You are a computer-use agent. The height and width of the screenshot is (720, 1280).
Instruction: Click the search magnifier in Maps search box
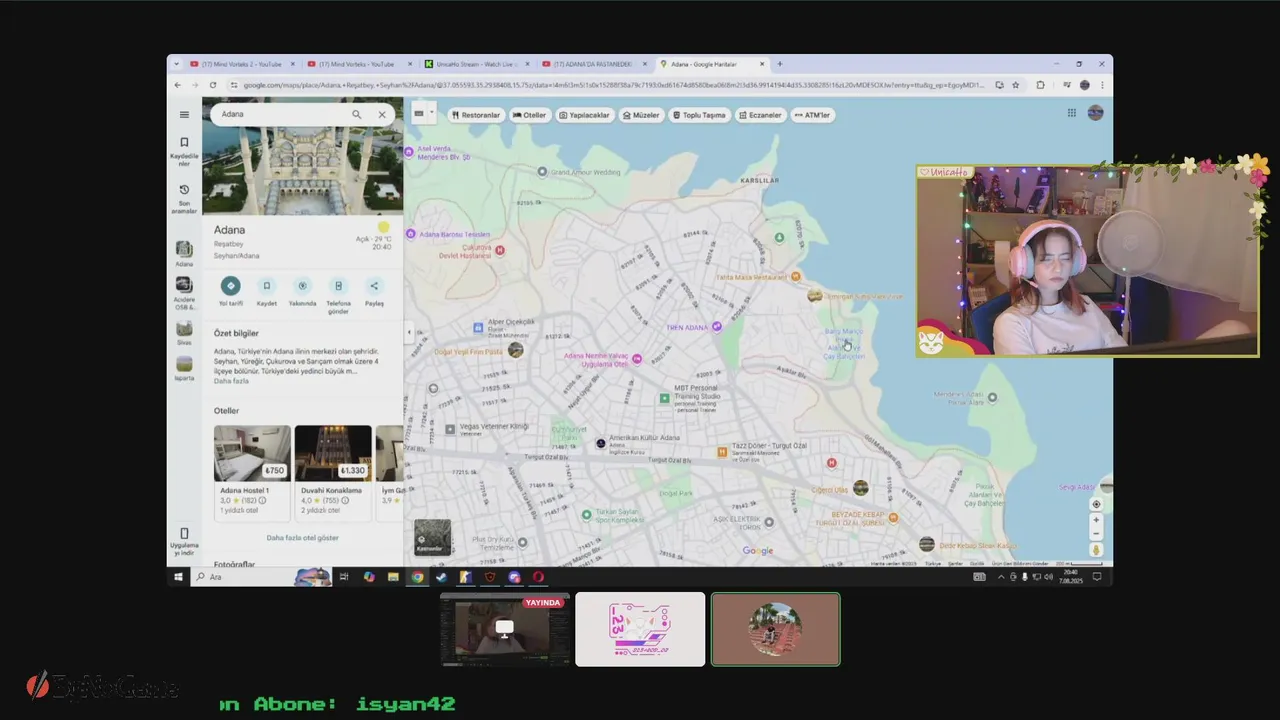point(356,114)
